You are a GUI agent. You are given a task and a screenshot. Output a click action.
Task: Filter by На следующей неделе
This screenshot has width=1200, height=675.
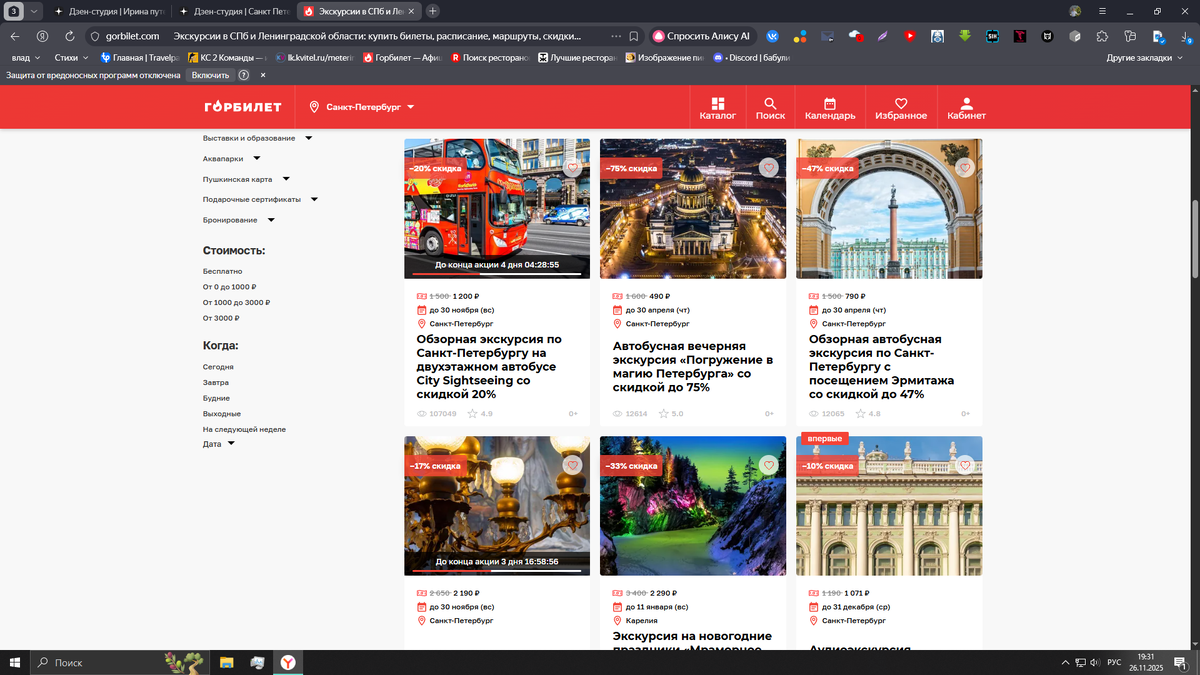(244, 429)
